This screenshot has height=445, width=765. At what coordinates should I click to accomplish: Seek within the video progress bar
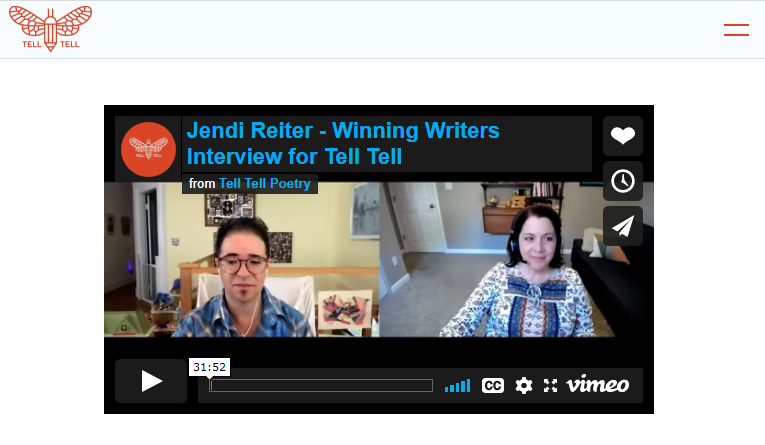321,385
